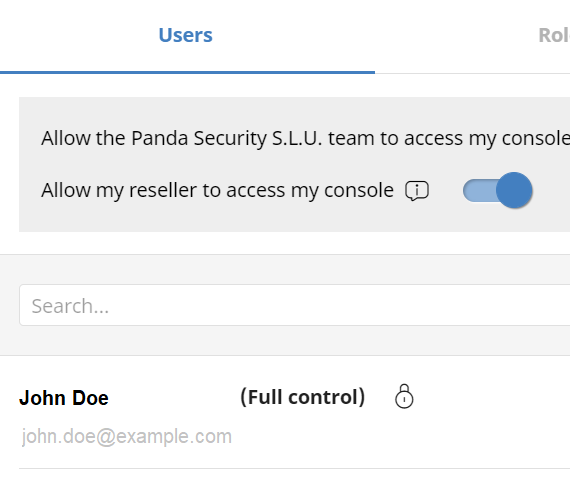584x479 pixels.
Task: Toggle reseller console access switch
Action: click(x=498, y=190)
